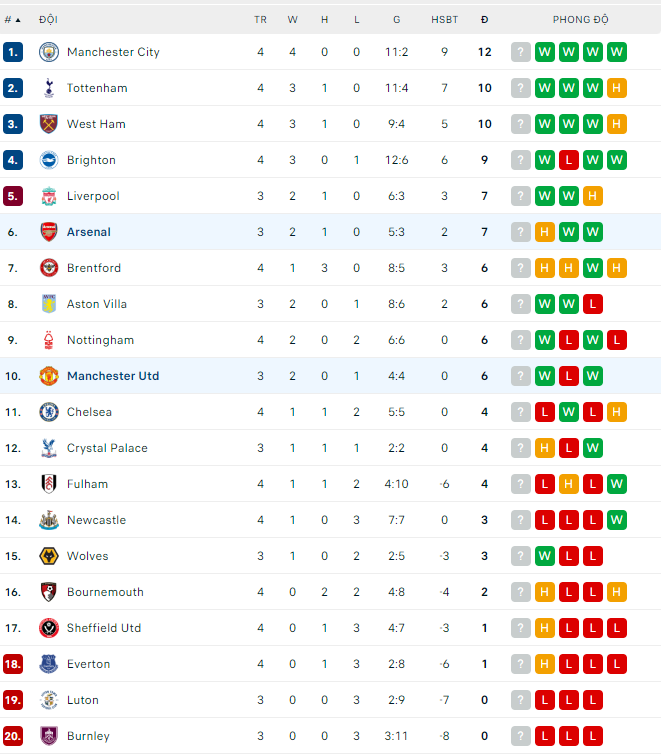Click the rank 20 relegation badge
The image size is (661, 754).
click(13, 736)
